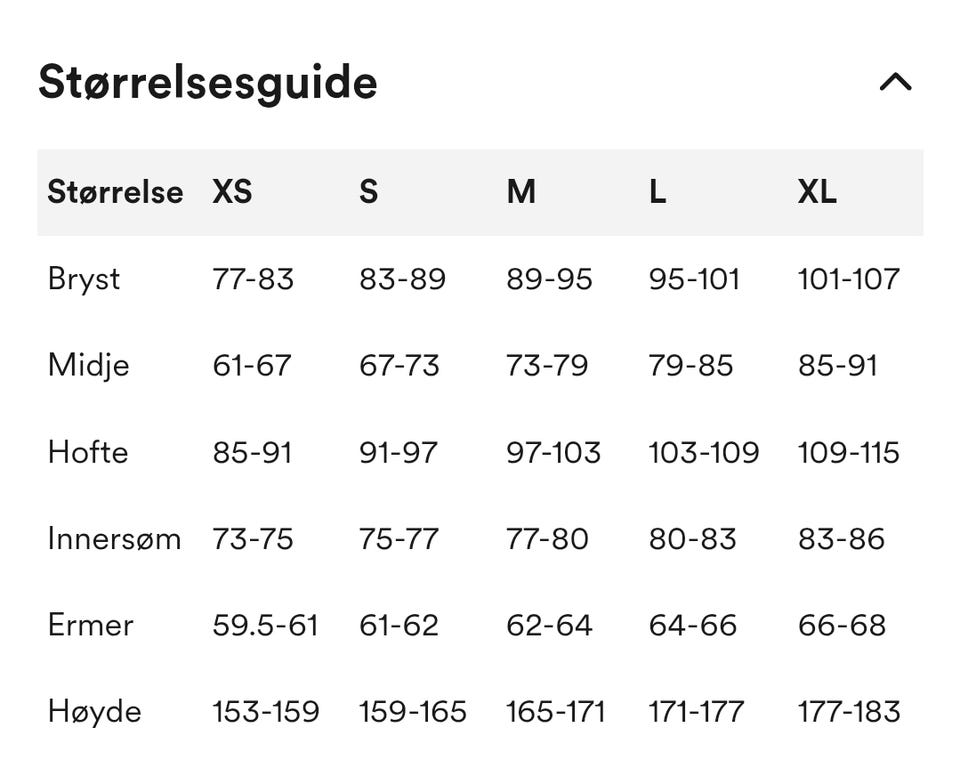
Task: Click the 59.5-61 Ermer value
Action: pyautogui.click(x=265, y=625)
